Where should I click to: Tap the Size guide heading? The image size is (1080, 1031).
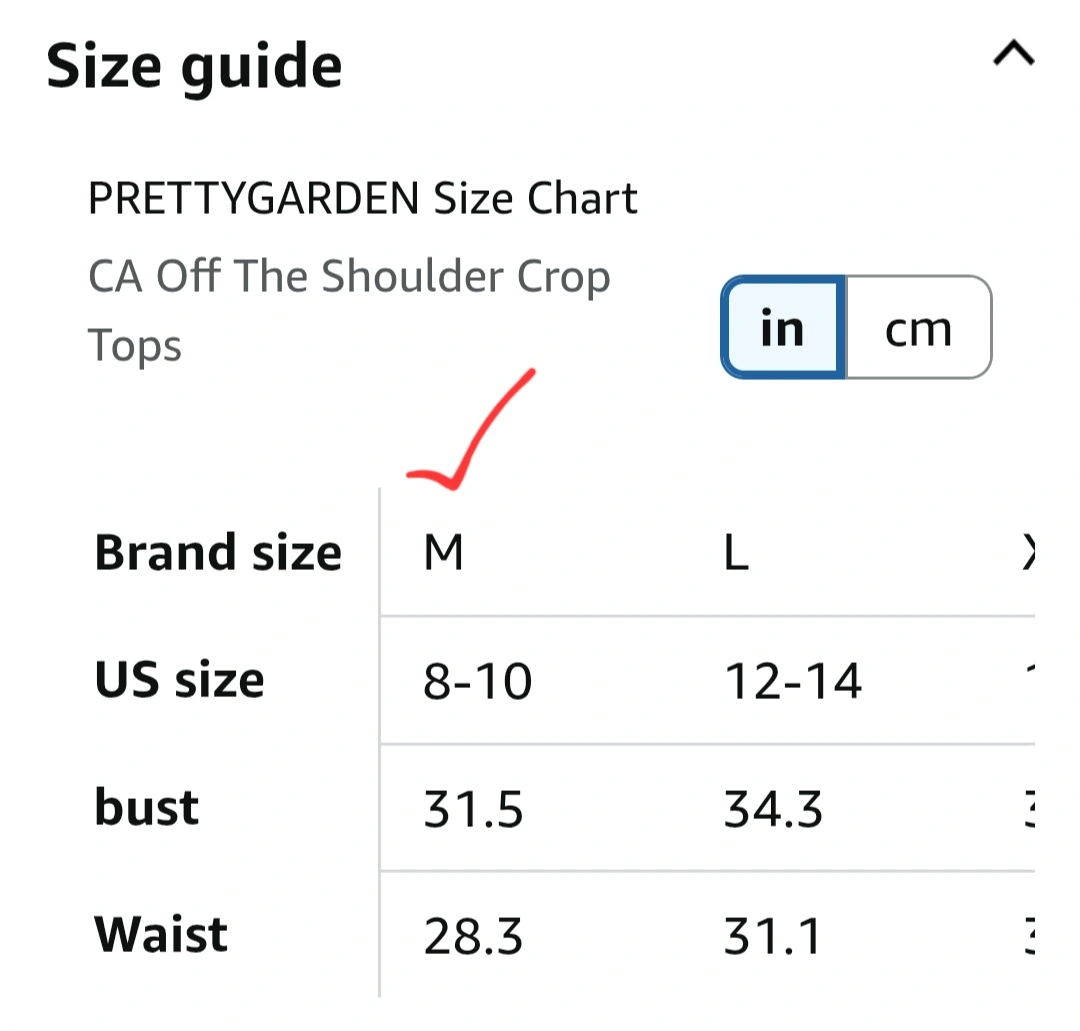click(x=195, y=67)
